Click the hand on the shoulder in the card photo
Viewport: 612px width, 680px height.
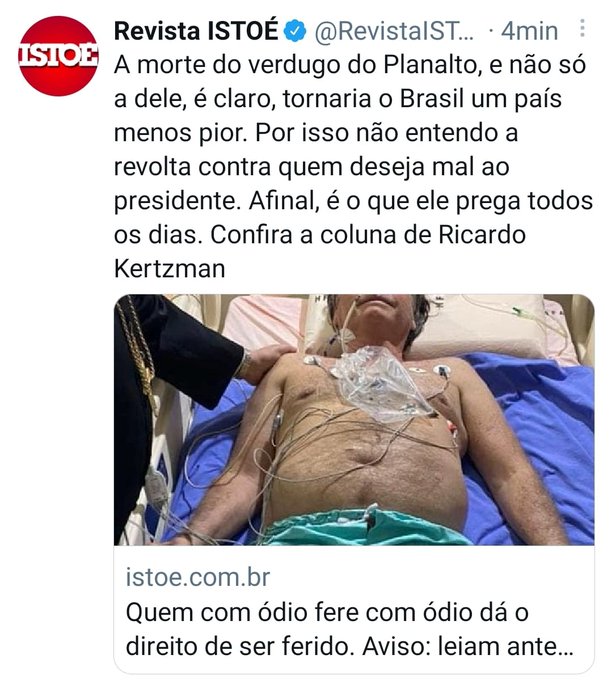click(x=265, y=361)
